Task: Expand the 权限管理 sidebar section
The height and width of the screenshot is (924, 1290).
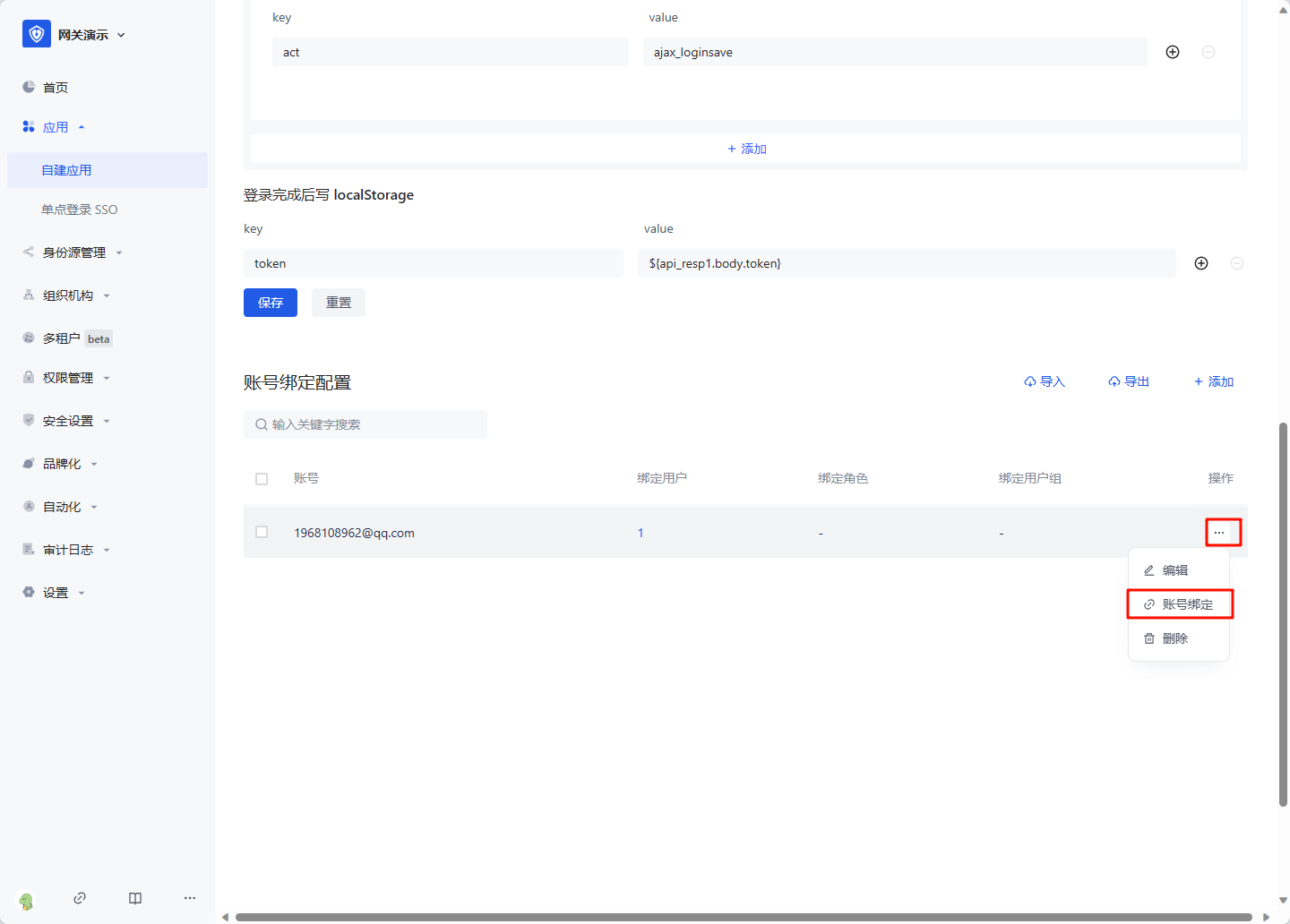Action: (68, 378)
